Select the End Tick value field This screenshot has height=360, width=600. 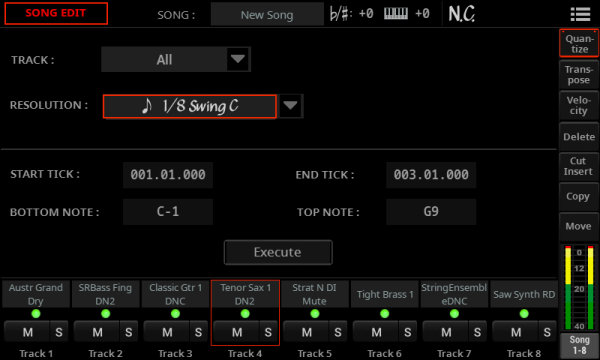click(431, 175)
